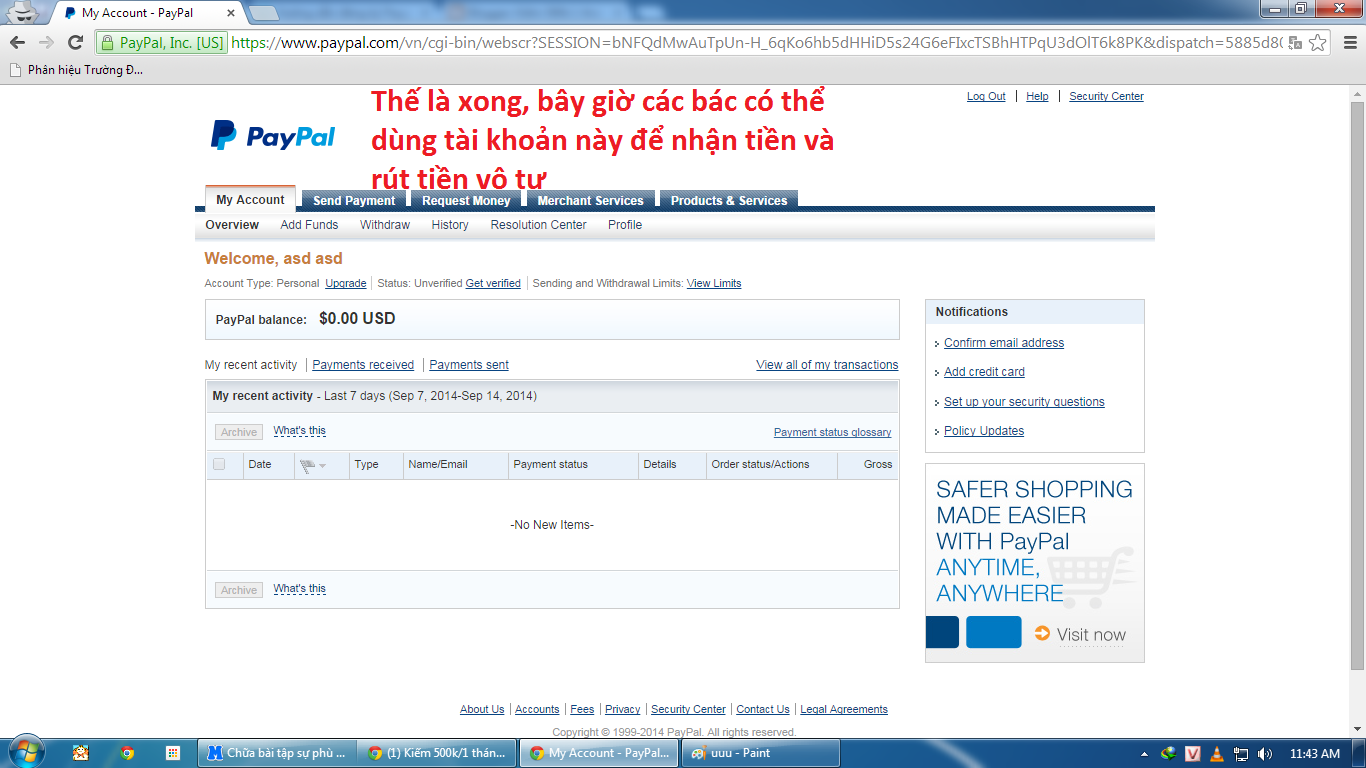Switch to Kiếm 500k/1 thán... taskbar window
The height and width of the screenshot is (768, 1366).
(x=438, y=753)
